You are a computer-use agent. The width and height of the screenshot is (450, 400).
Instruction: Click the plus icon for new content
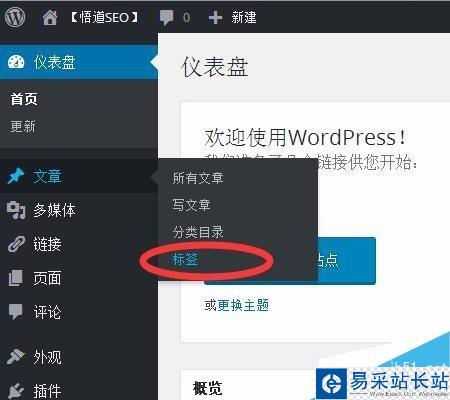pyautogui.click(x=215, y=17)
